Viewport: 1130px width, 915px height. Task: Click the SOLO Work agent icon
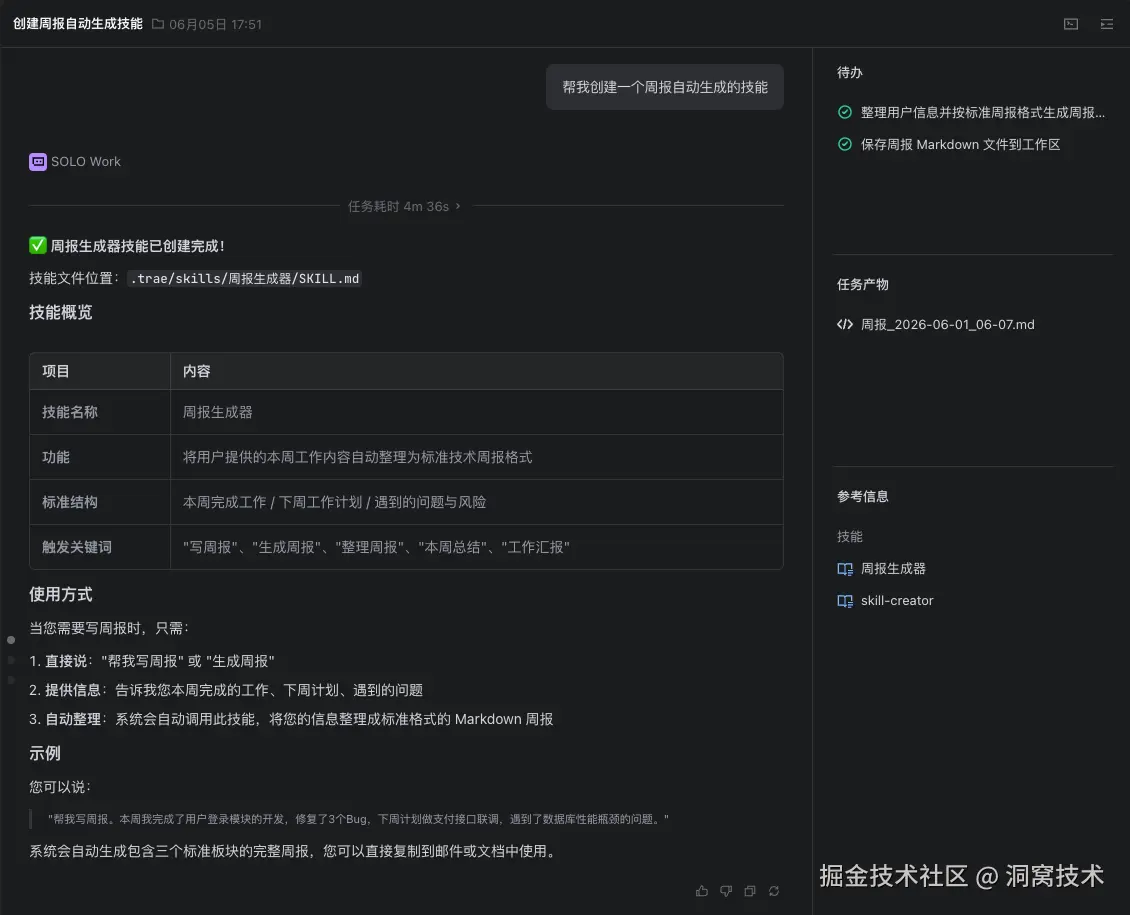coord(37,161)
